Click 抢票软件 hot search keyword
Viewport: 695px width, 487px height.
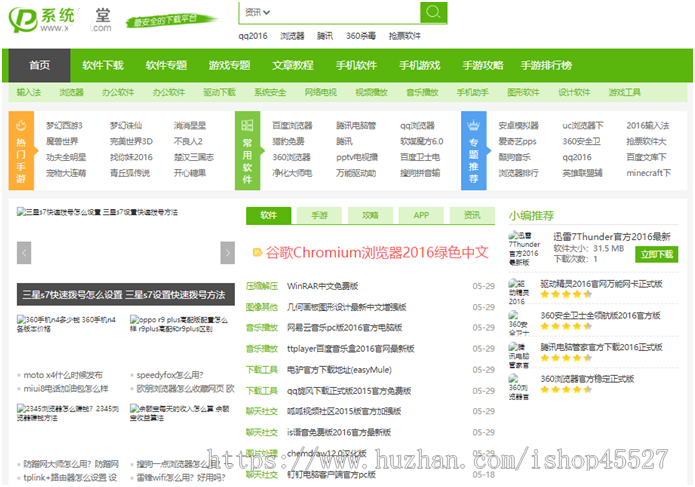coord(405,36)
